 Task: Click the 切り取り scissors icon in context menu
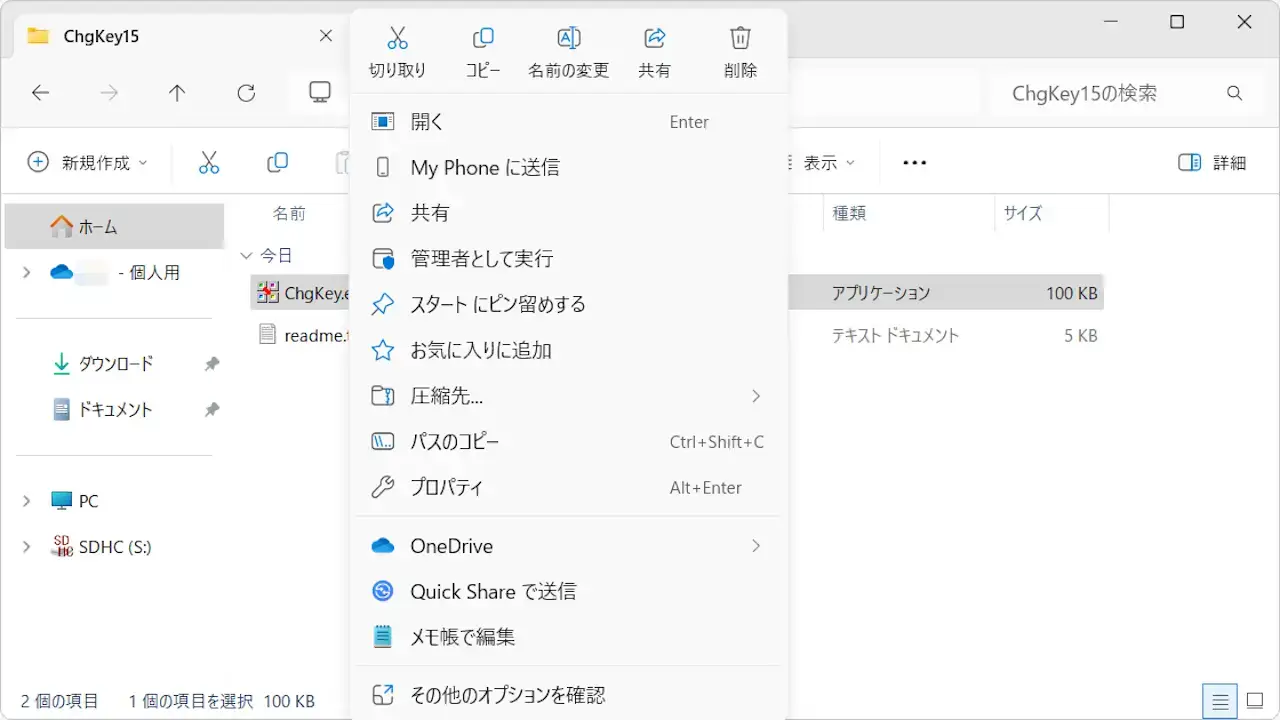397,39
